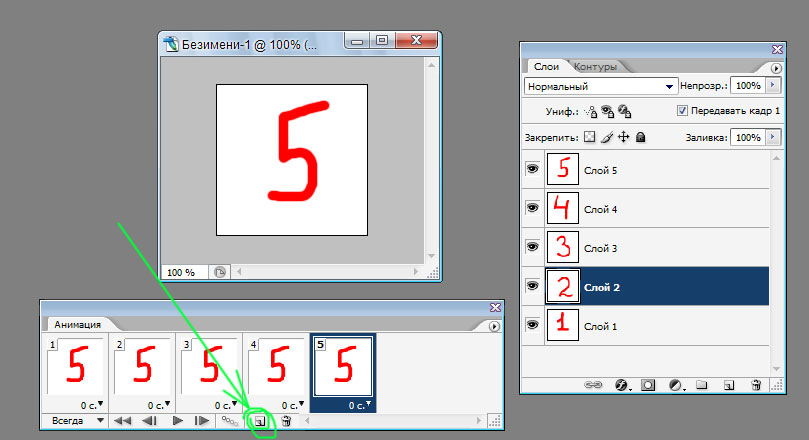Lock layer position with move icon
This screenshot has width=809, height=440.
click(x=623, y=137)
